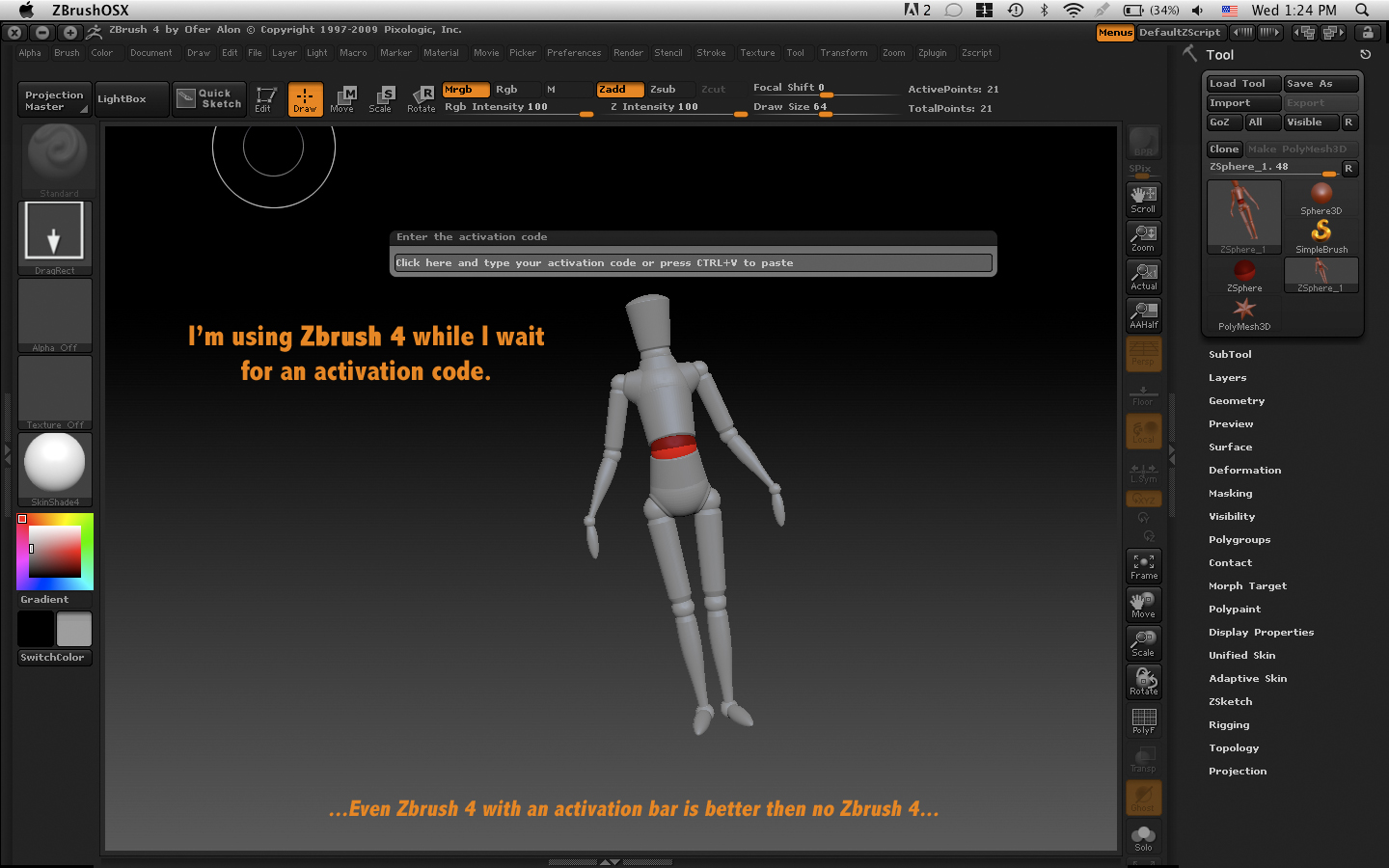Screen dimensions: 1389x868
Task: Toggle Menus visibility button
Action: (1115, 33)
